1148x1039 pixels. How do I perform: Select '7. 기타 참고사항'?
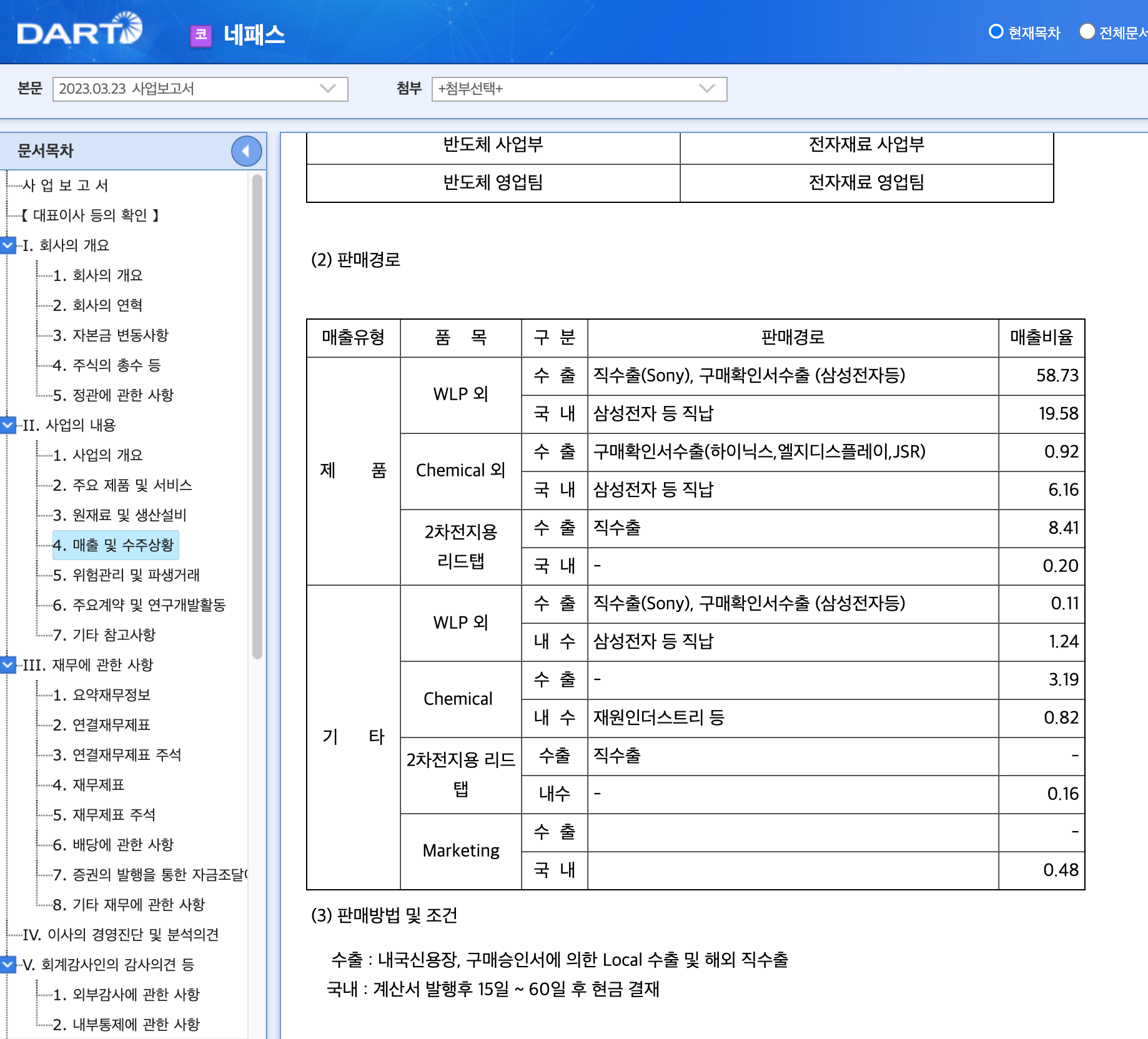tap(105, 635)
